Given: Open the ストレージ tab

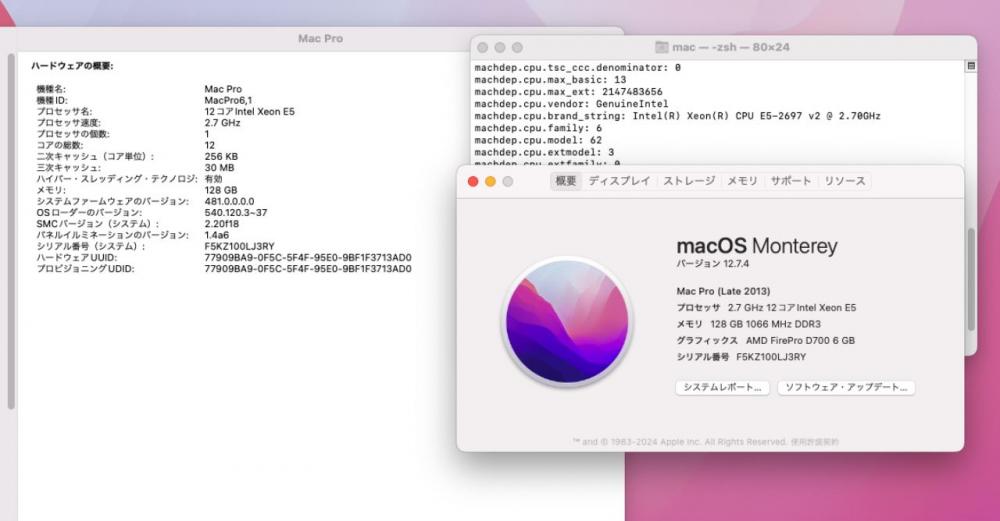Looking at the screenshot, I should point(689,181).
